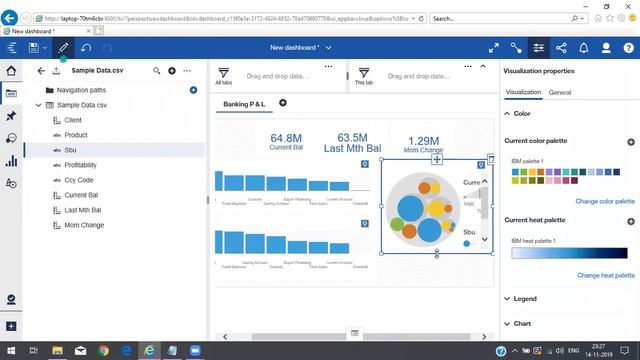Screen dimensions: 640x360
Task: Open more options for the data source
Action: pyautogui.click(x=187, y=71)
